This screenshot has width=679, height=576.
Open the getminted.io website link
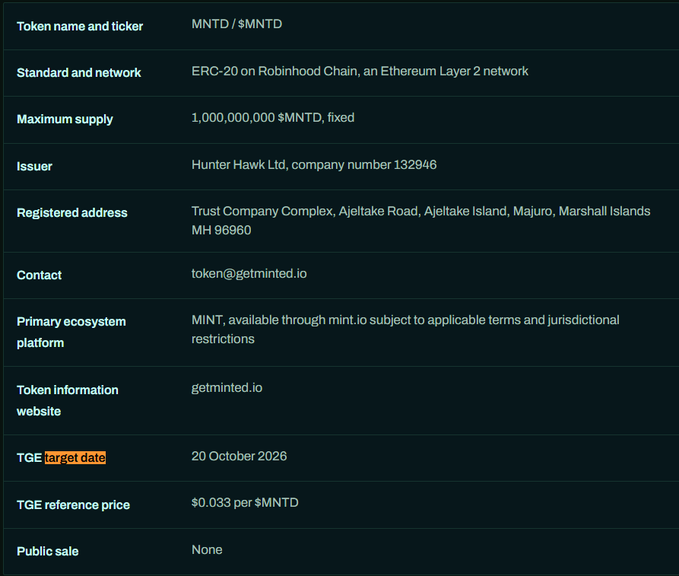pyautogui.click(x=227, y=388)
